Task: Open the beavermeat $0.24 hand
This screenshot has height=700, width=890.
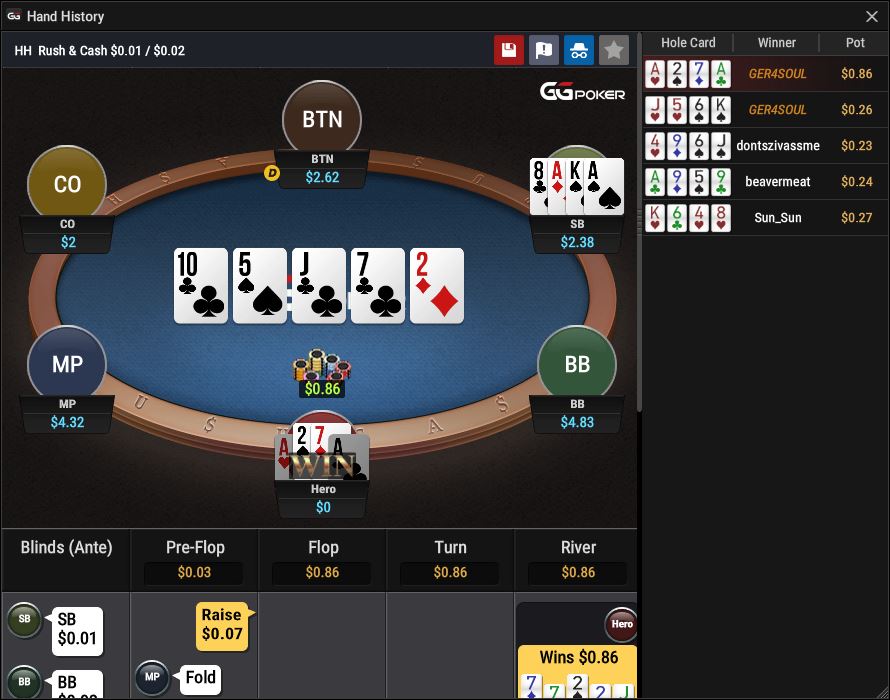Action: click(x=766, y=182)
